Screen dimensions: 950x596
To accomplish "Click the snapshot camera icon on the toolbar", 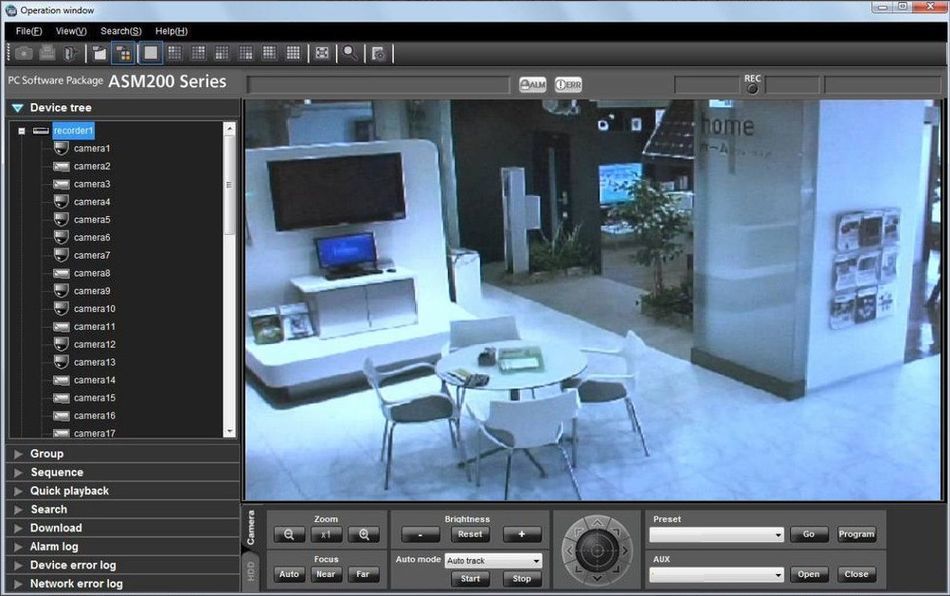I will point(23,53).
